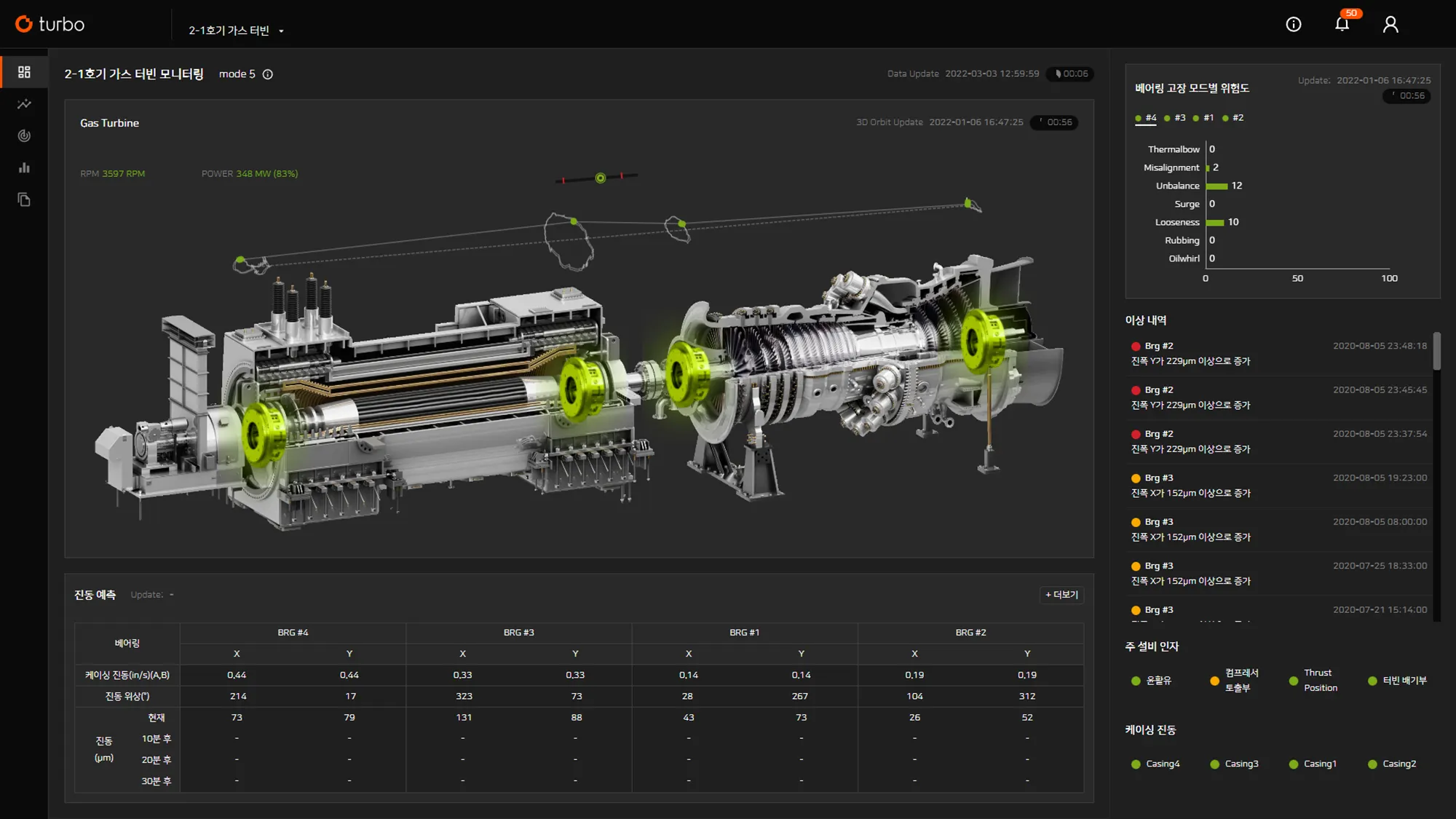This screenshot has height=819, width=1456.
Task: Click the info icon in top bar
Action: pyautogui.click(x=1294, y=25)
